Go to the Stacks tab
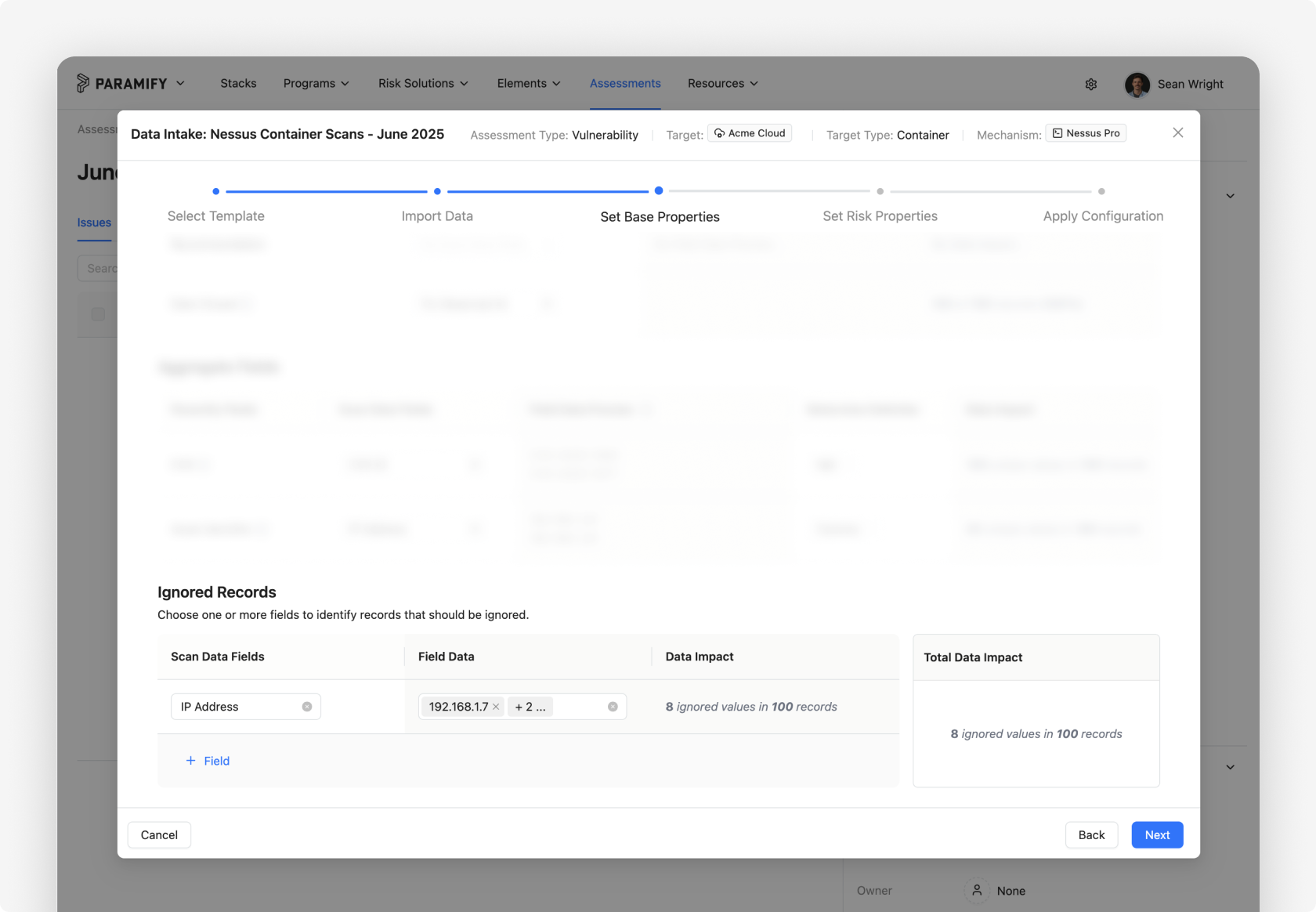The width and height of the screenshot is (1316, 912). 238,83
